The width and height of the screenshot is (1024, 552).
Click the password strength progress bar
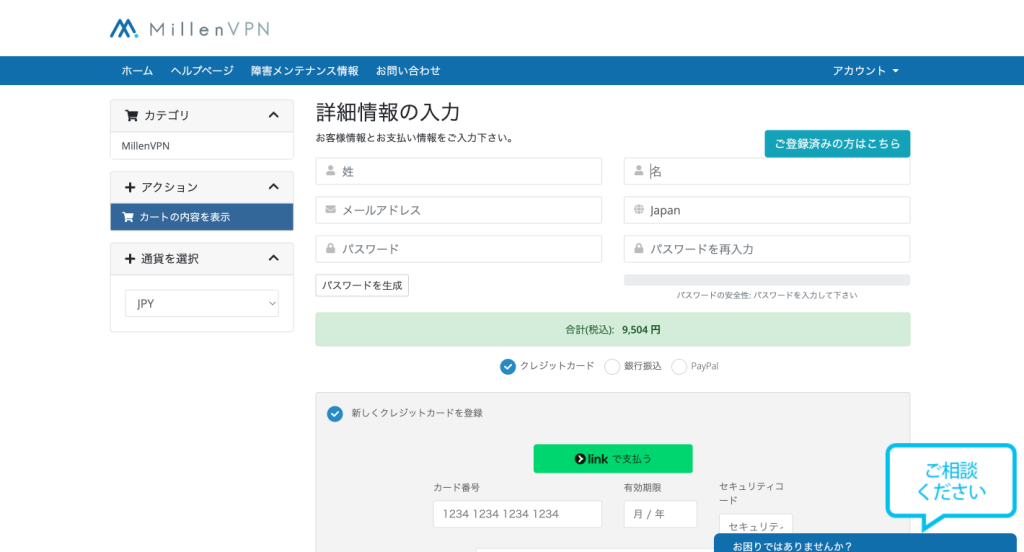pos(766,280)
